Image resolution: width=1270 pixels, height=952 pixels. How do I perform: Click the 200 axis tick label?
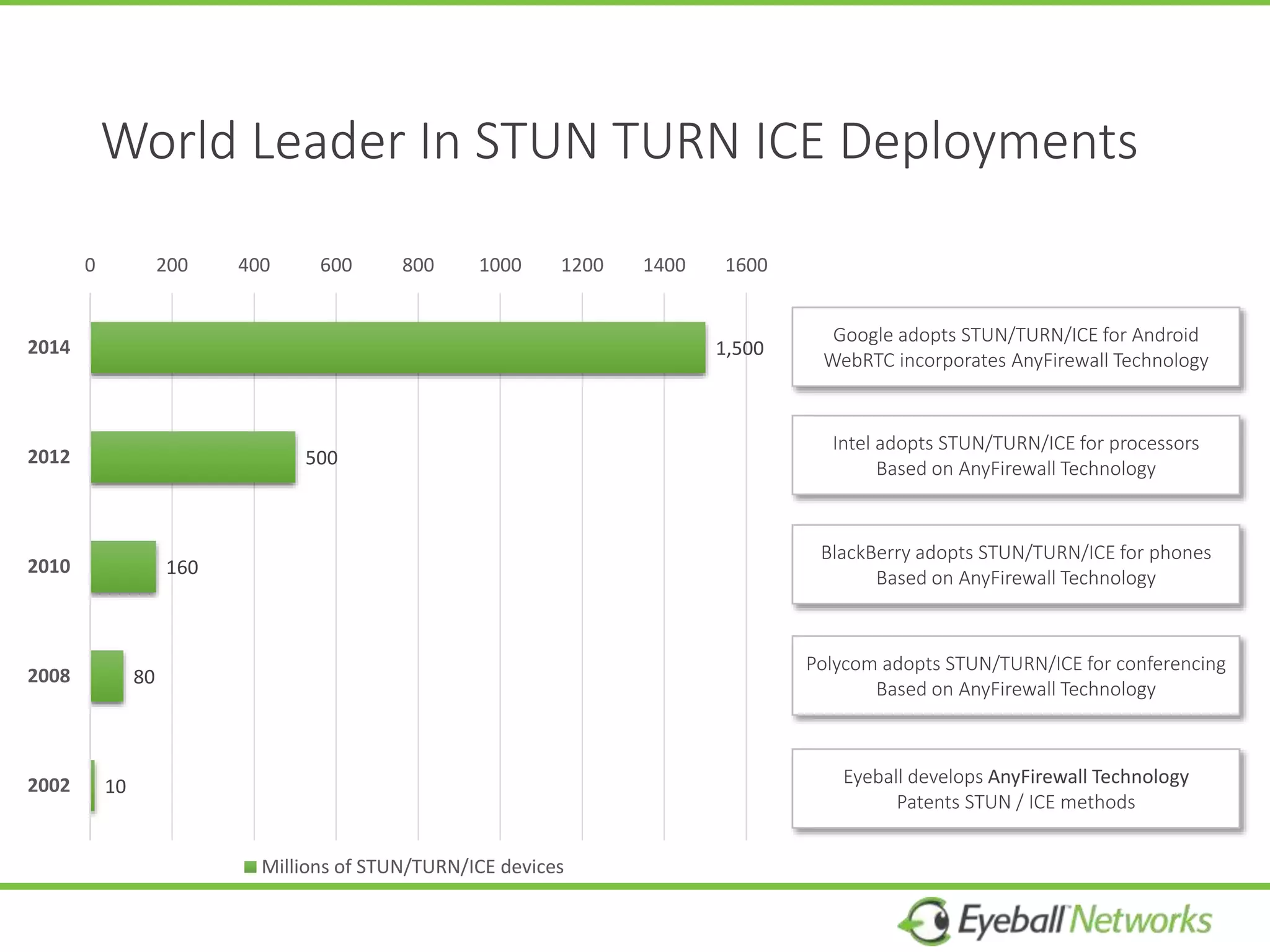(x=172, y=265)
